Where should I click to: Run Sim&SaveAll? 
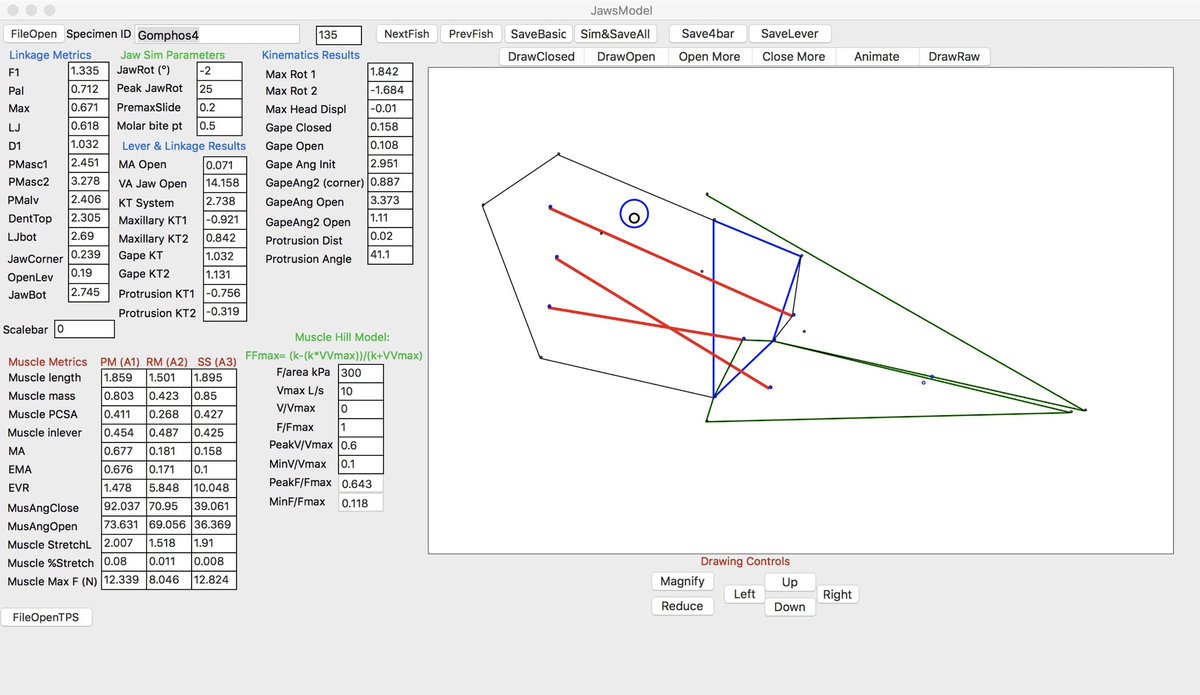point(611,33)
